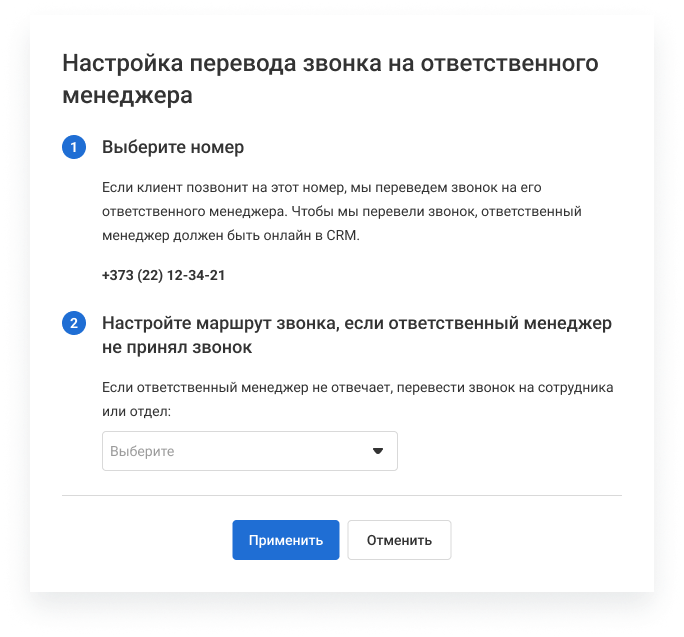
Task: Click the word "менеджера" in the dialog title
Action: coord(127,95)
